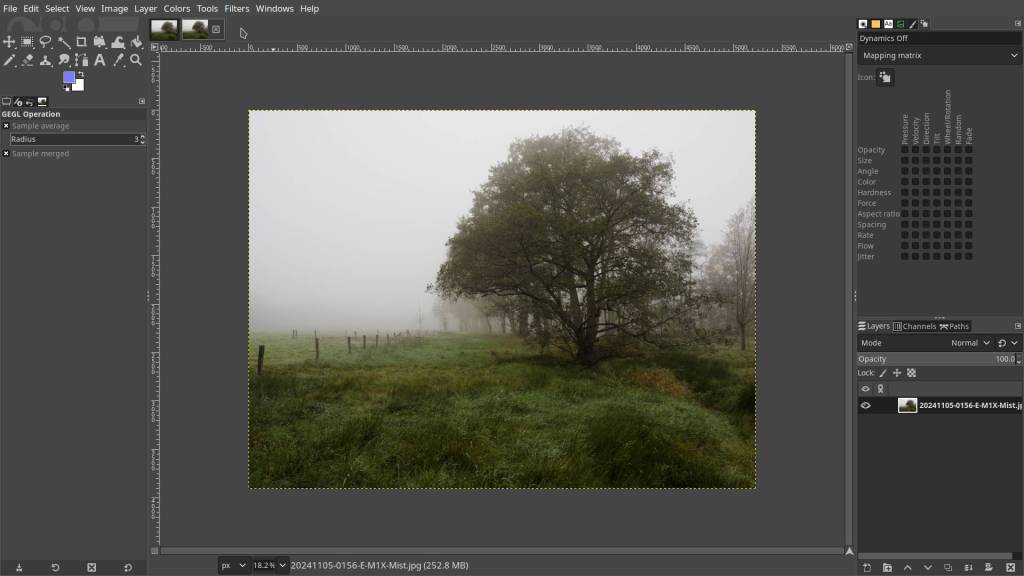Activate the Crop tool
This screenshot has width=1024, height=576.
pos(81,42)
